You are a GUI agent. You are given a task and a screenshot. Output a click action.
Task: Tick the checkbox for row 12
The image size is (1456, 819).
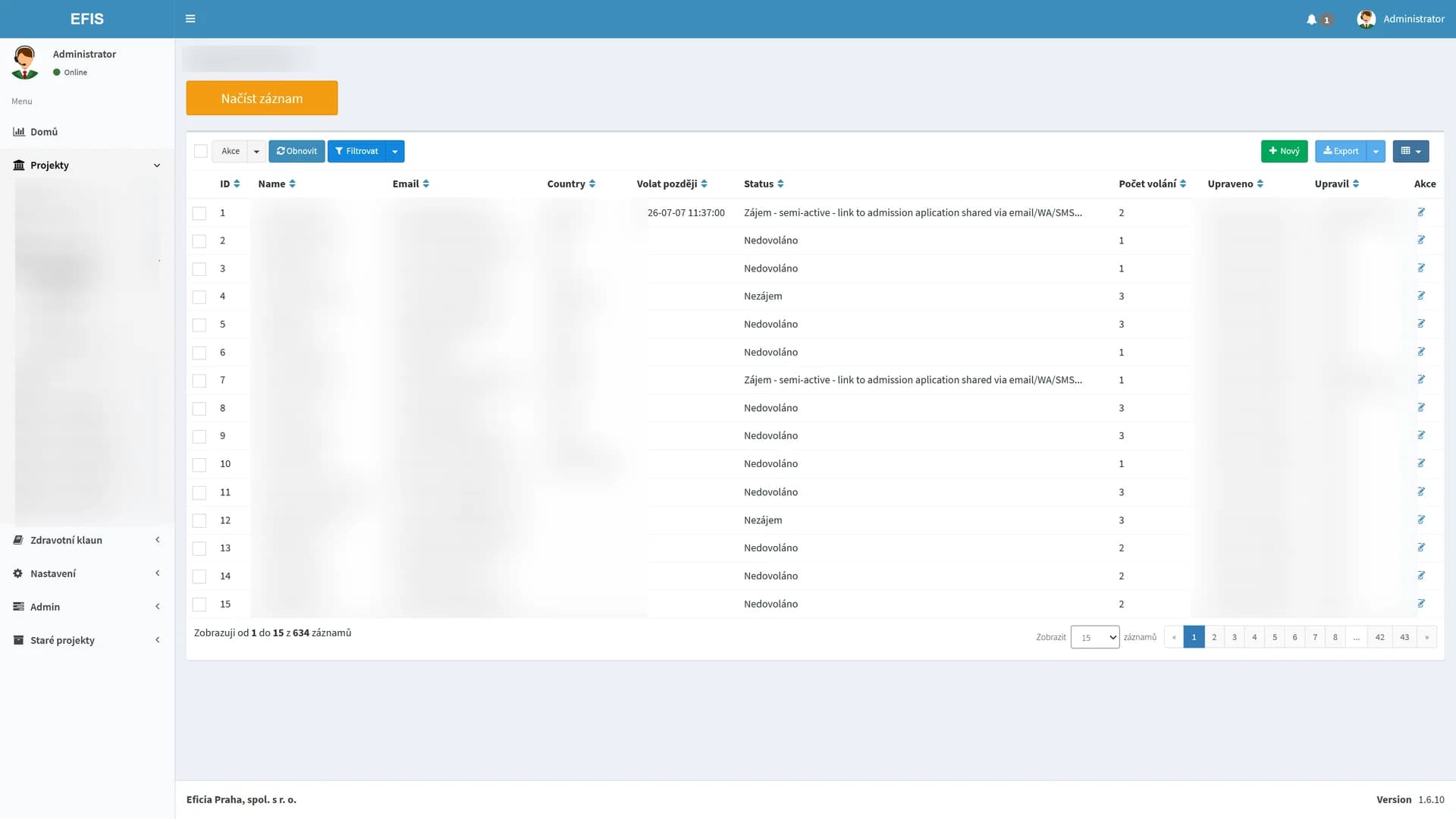[199, 521]
